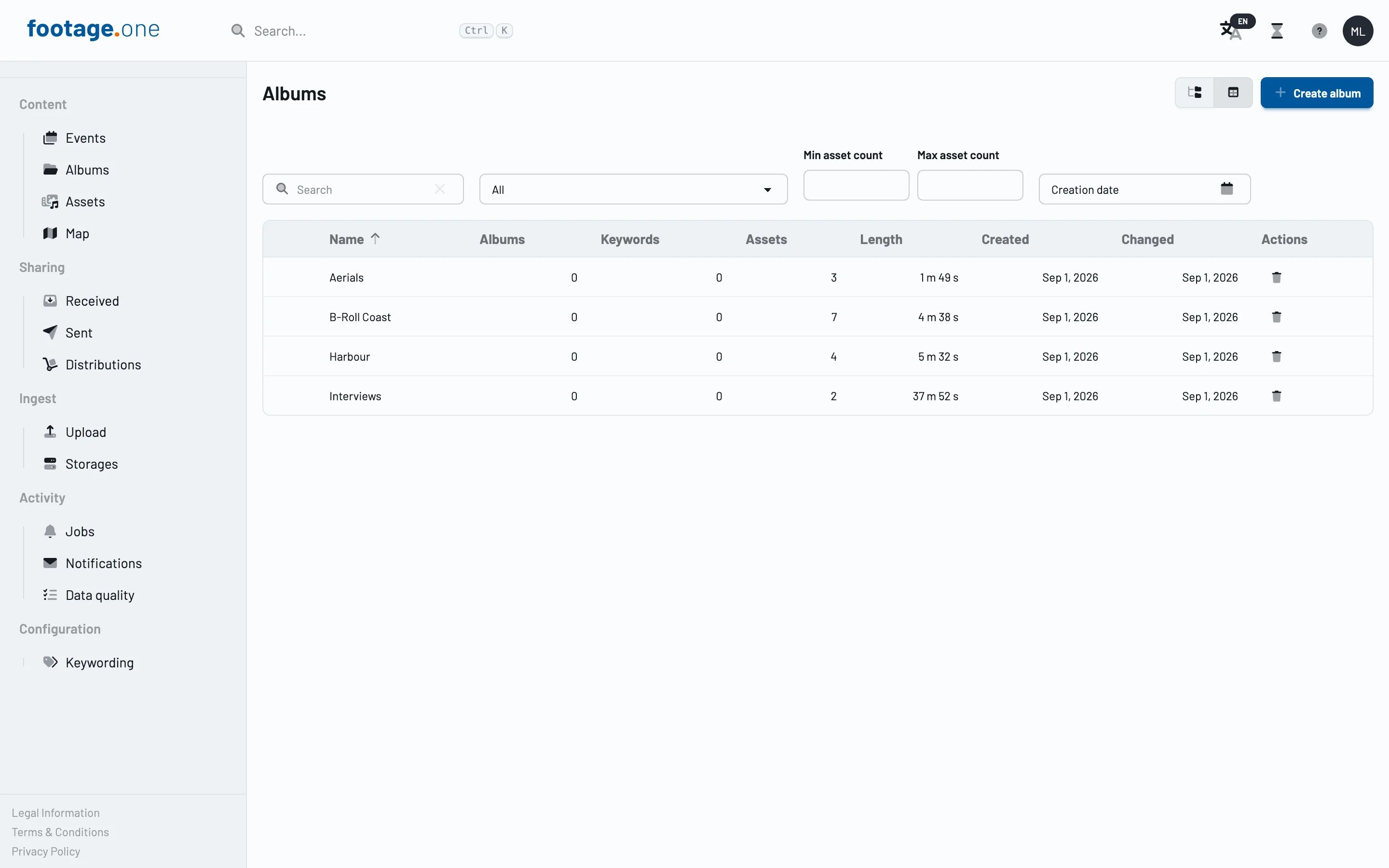
Task: Open Assets in sidebar
Action: 85,202
